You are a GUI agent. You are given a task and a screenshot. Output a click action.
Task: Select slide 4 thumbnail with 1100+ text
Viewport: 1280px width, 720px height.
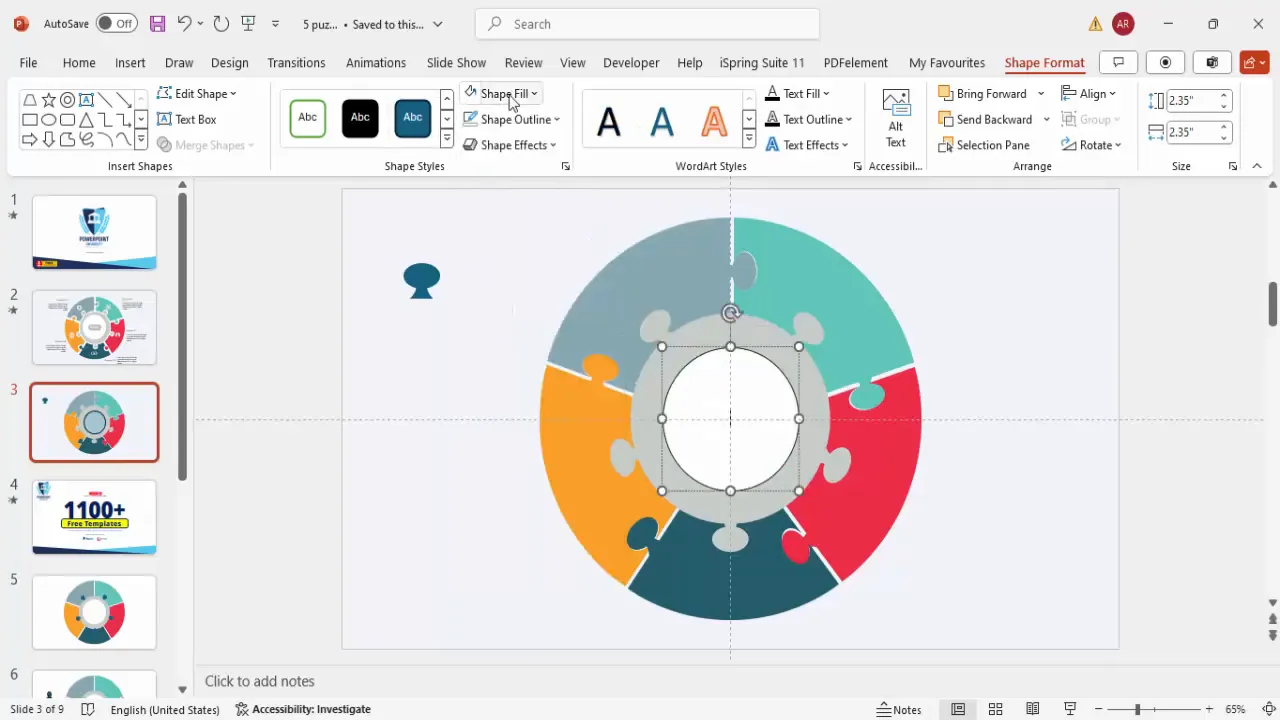(x=94, y=517)
